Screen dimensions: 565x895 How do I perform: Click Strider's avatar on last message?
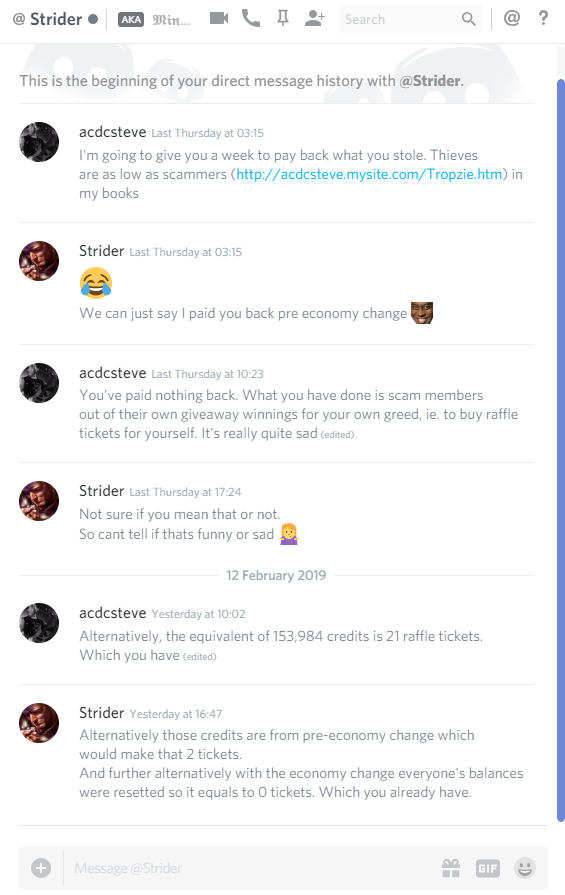click(x=39, y=723)
